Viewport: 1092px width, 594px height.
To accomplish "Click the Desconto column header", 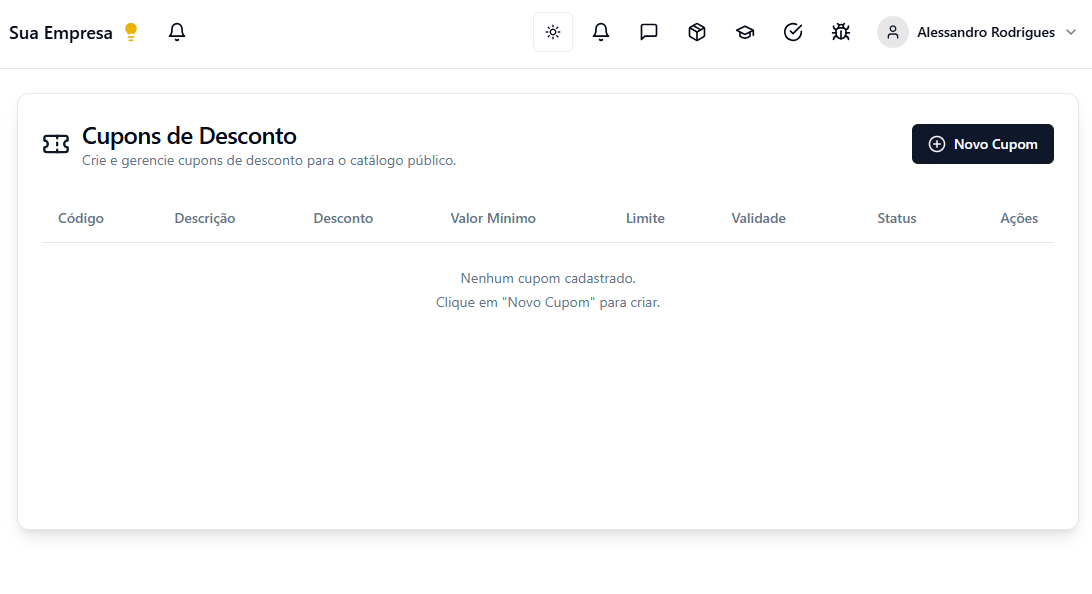I will pyautogui.click(x=343, y=218).
